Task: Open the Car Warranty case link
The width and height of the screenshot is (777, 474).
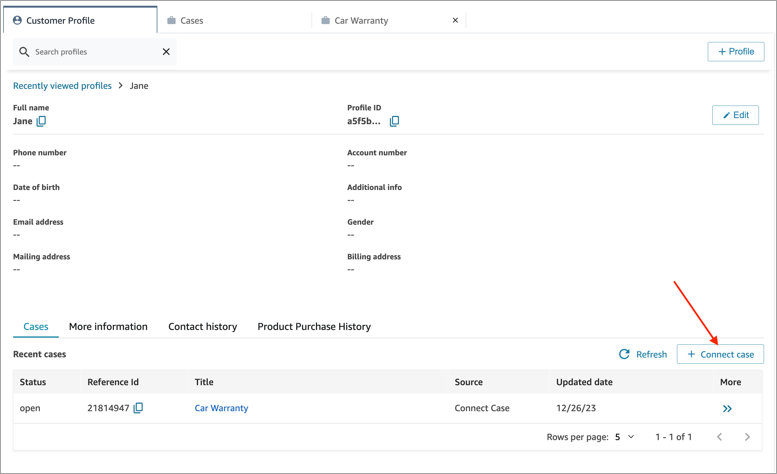Action: coord(221,408)
